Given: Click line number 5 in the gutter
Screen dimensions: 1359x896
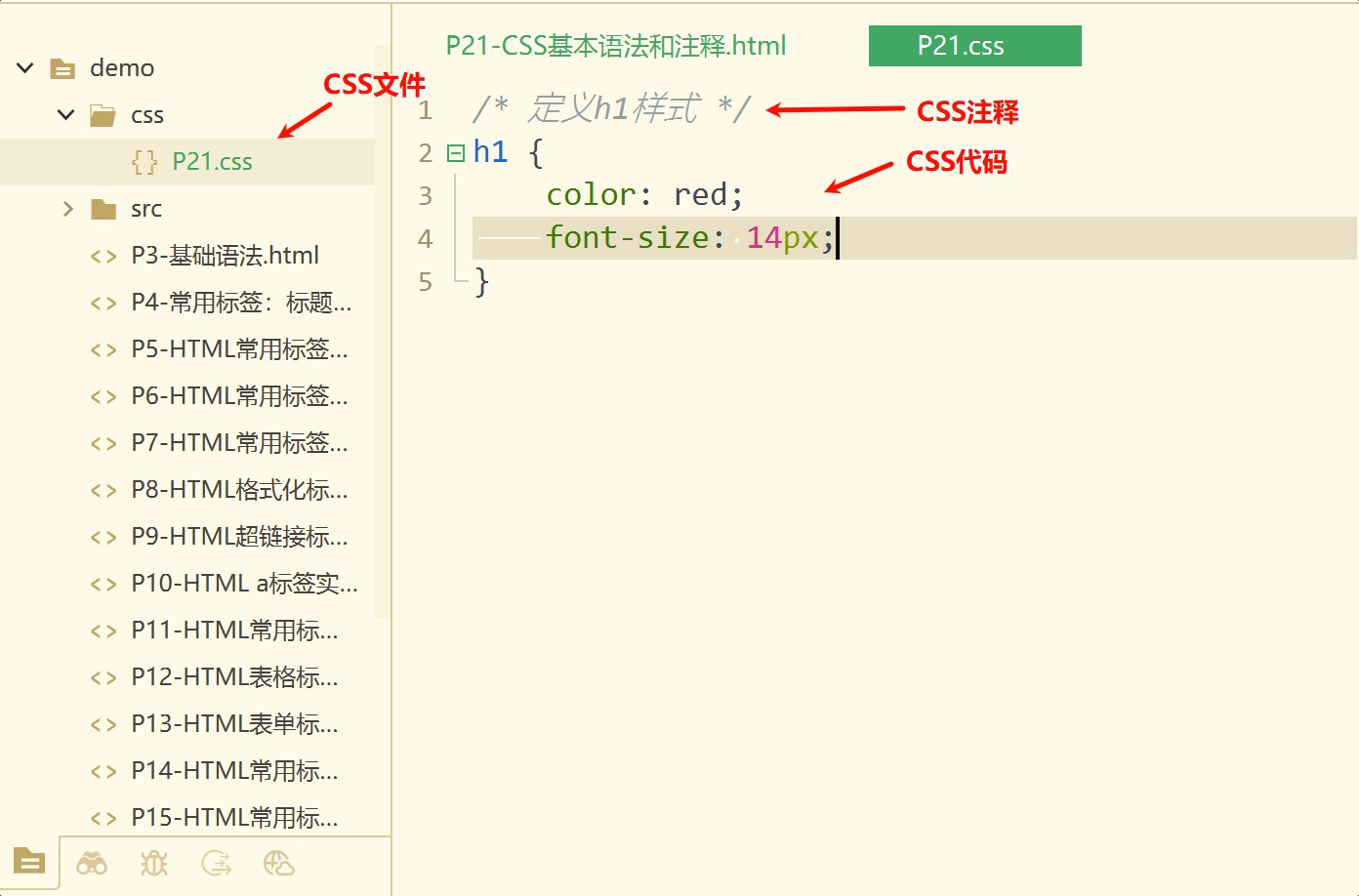Looking at the screenshot, I should tap(425, 282).
